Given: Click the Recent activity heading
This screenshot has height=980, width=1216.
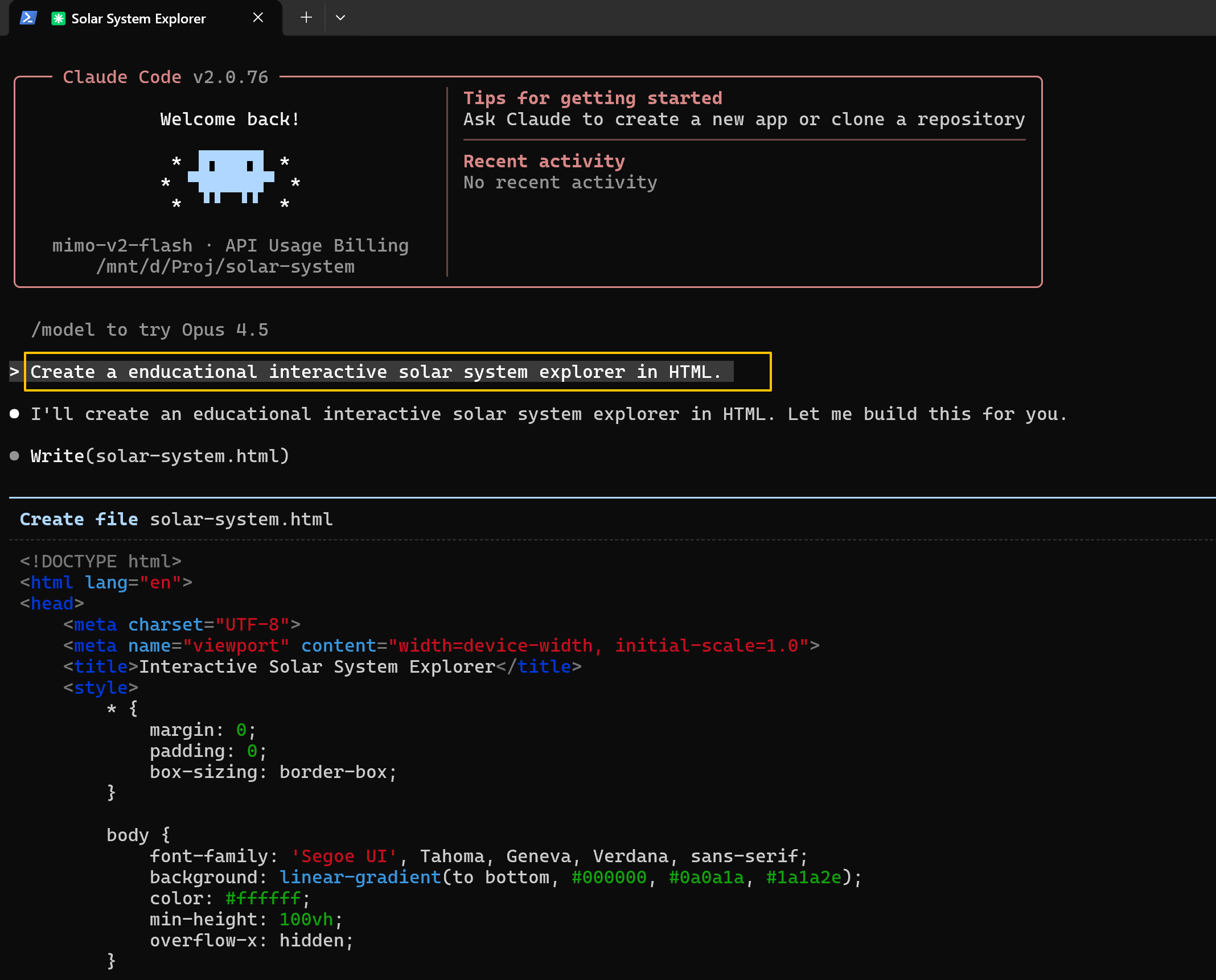Looking at the screenshot, I should pos(544,162).
